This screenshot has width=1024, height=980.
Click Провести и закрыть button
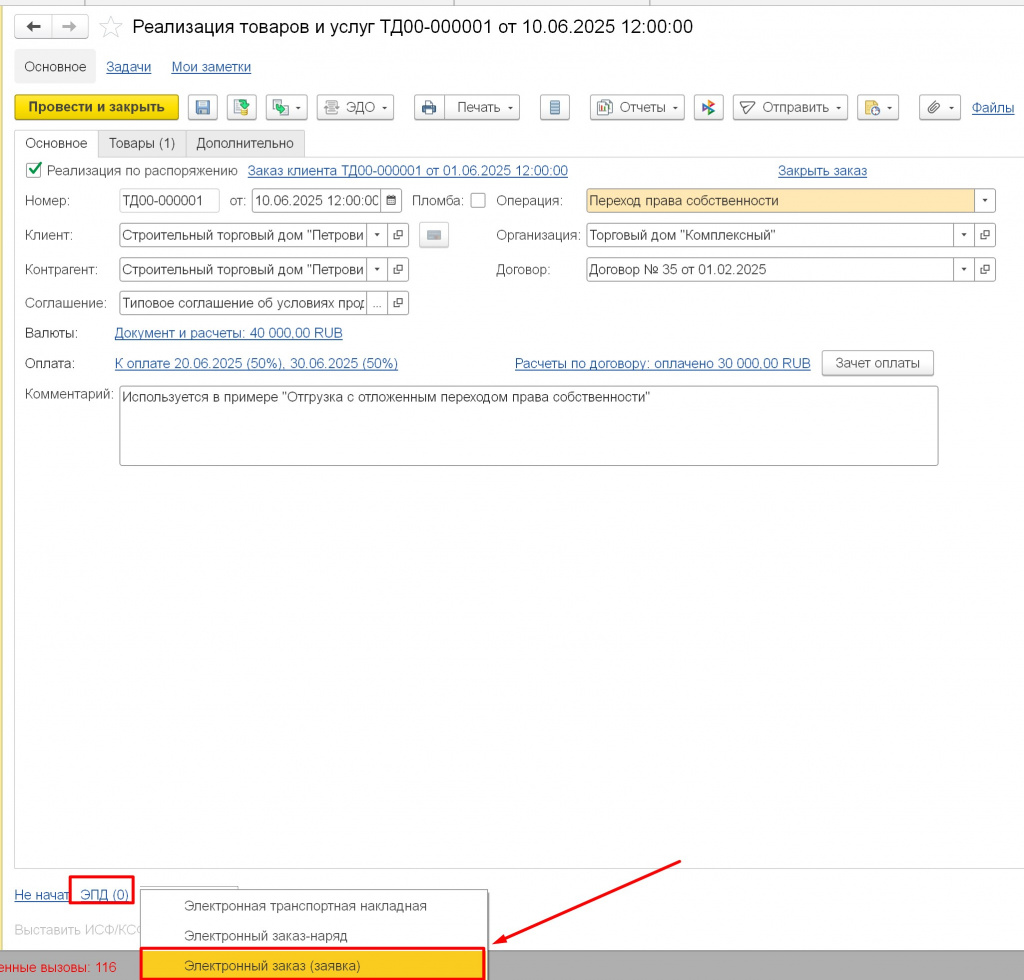coord(97,107)
